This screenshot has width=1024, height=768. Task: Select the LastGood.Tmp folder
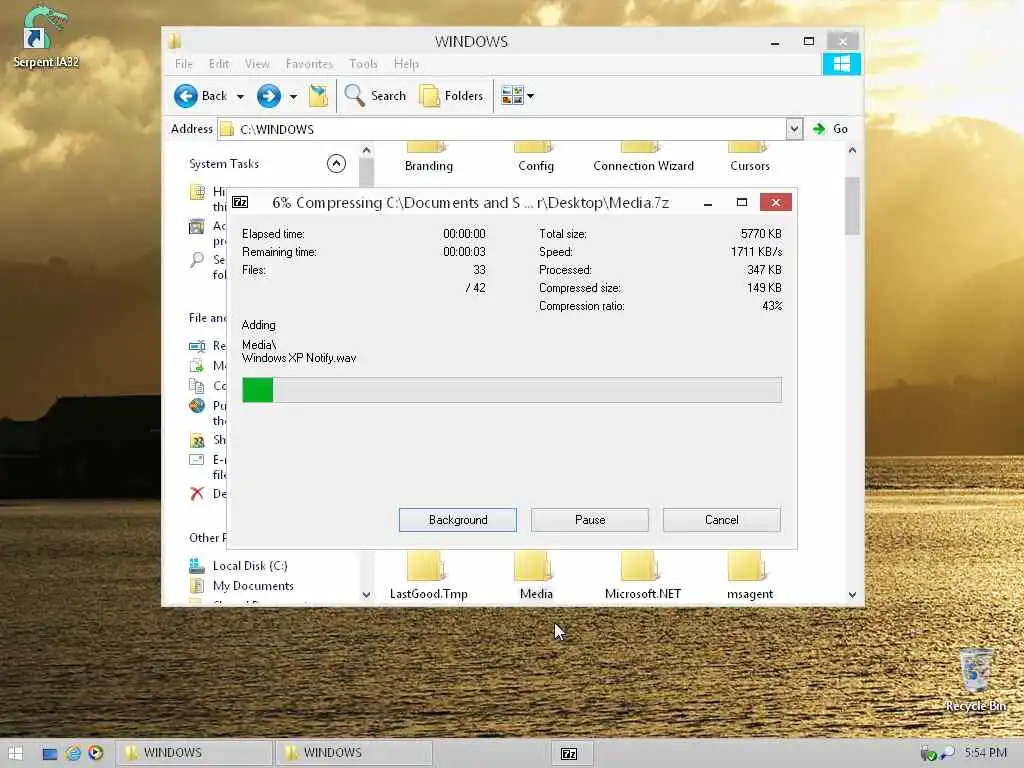click(x=428, y=575)
